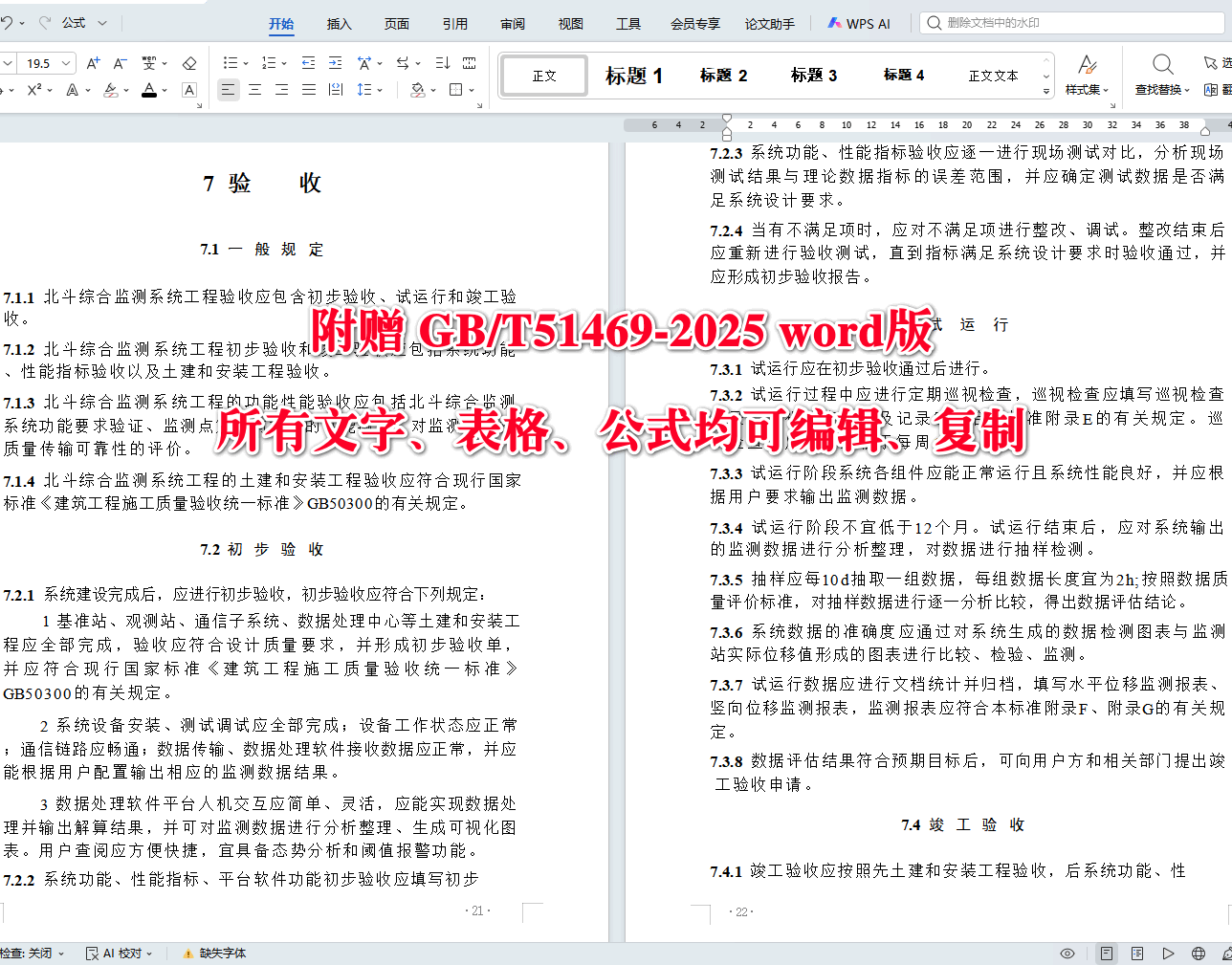Open the 工具 tab
This screenshot has height=965, width=1232.
click(x=628, y=24)
